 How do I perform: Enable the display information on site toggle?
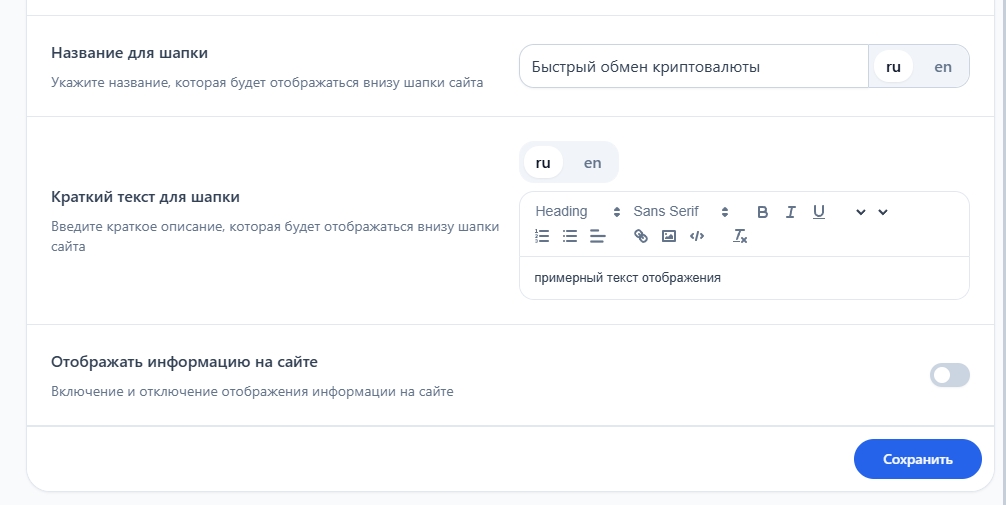point(949,375)
